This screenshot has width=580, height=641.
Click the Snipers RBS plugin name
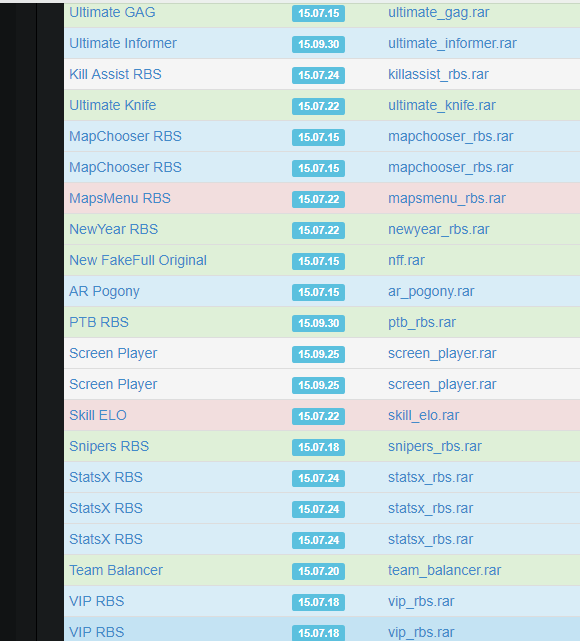109,446
